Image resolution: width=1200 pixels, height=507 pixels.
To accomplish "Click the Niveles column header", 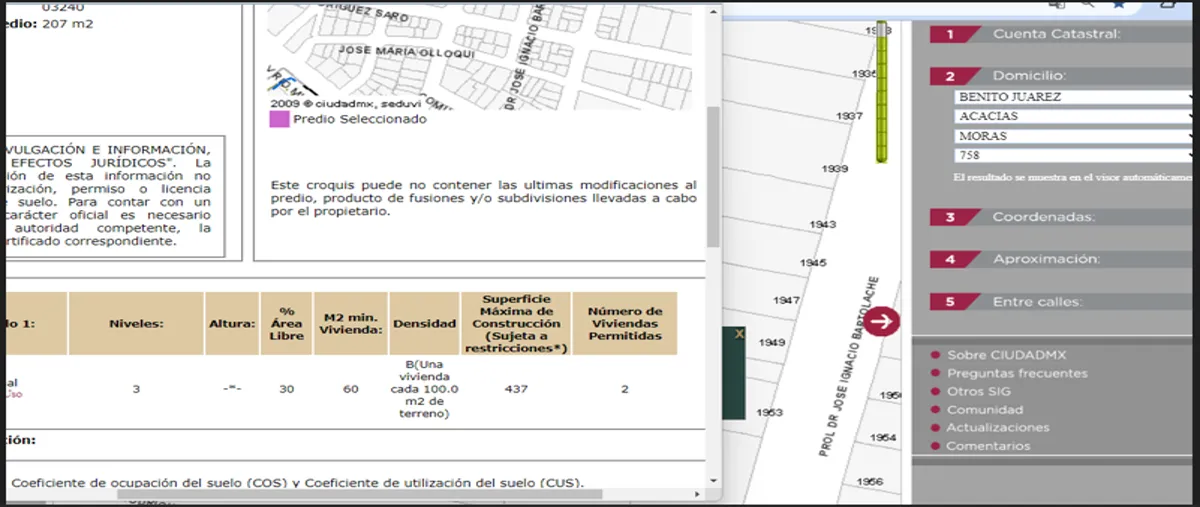I will tap(136, 324).
